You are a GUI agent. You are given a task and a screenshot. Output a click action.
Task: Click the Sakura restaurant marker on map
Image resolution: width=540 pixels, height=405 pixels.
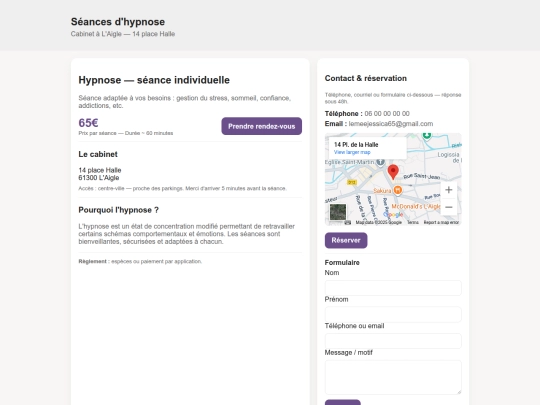click(x=398, y=190)
